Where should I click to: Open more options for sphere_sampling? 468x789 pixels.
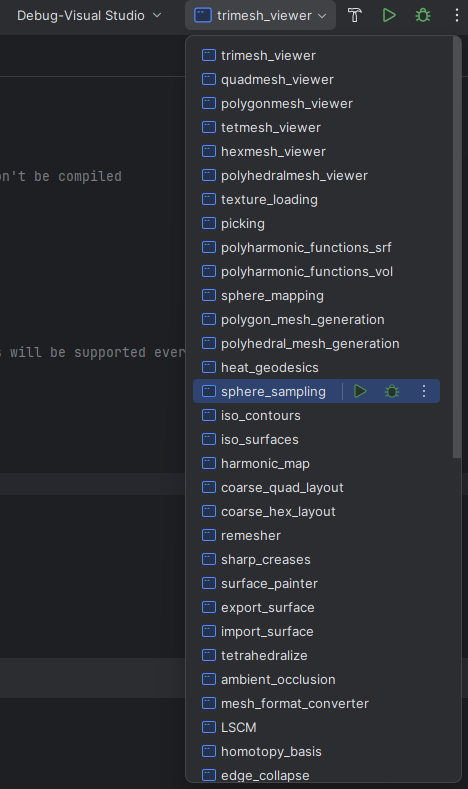point(424,391)
